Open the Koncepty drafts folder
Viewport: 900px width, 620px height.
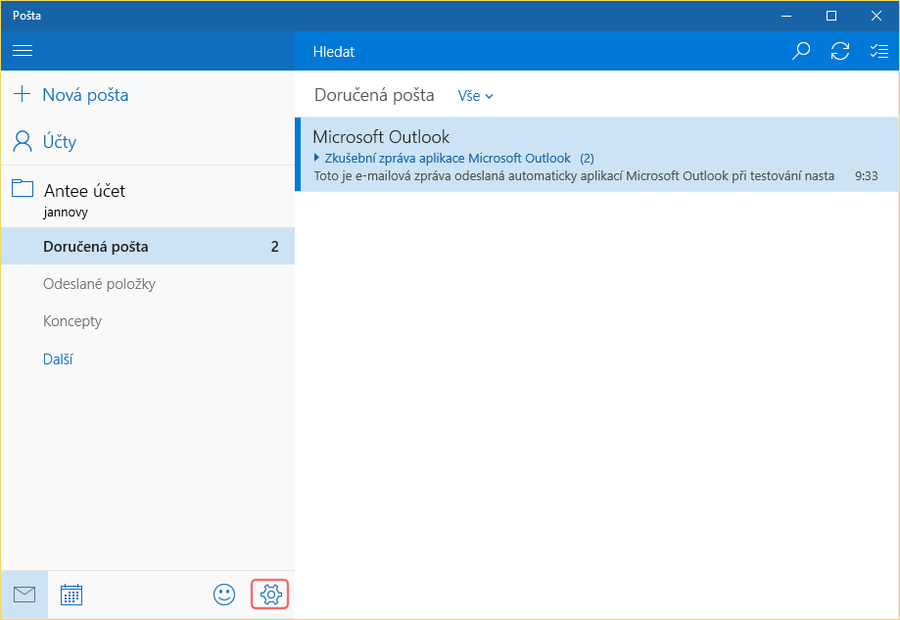click(x=72, y=321)
